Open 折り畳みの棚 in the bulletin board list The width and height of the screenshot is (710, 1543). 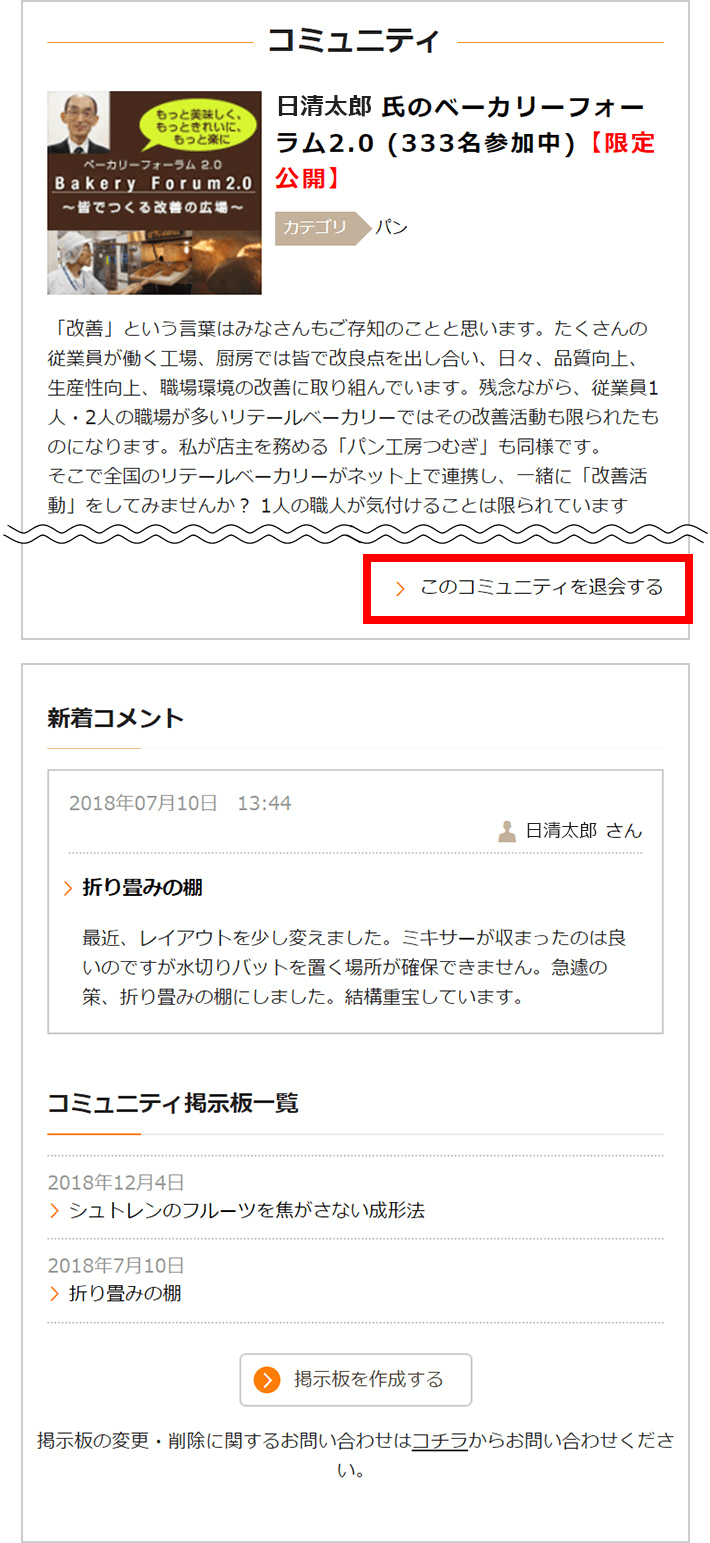[125, 1294]
